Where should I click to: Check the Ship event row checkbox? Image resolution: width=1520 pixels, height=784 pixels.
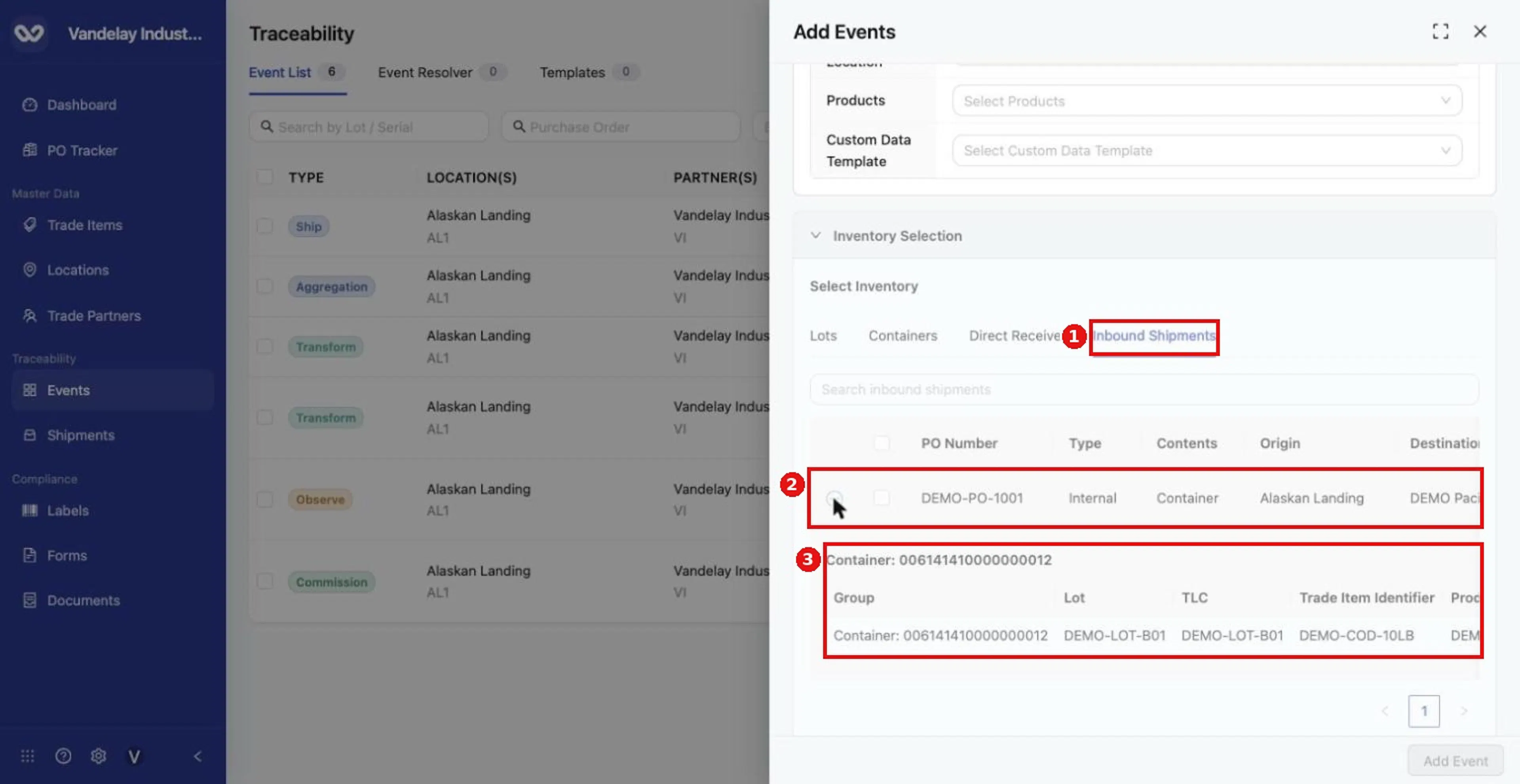click(x=265, y=226)
